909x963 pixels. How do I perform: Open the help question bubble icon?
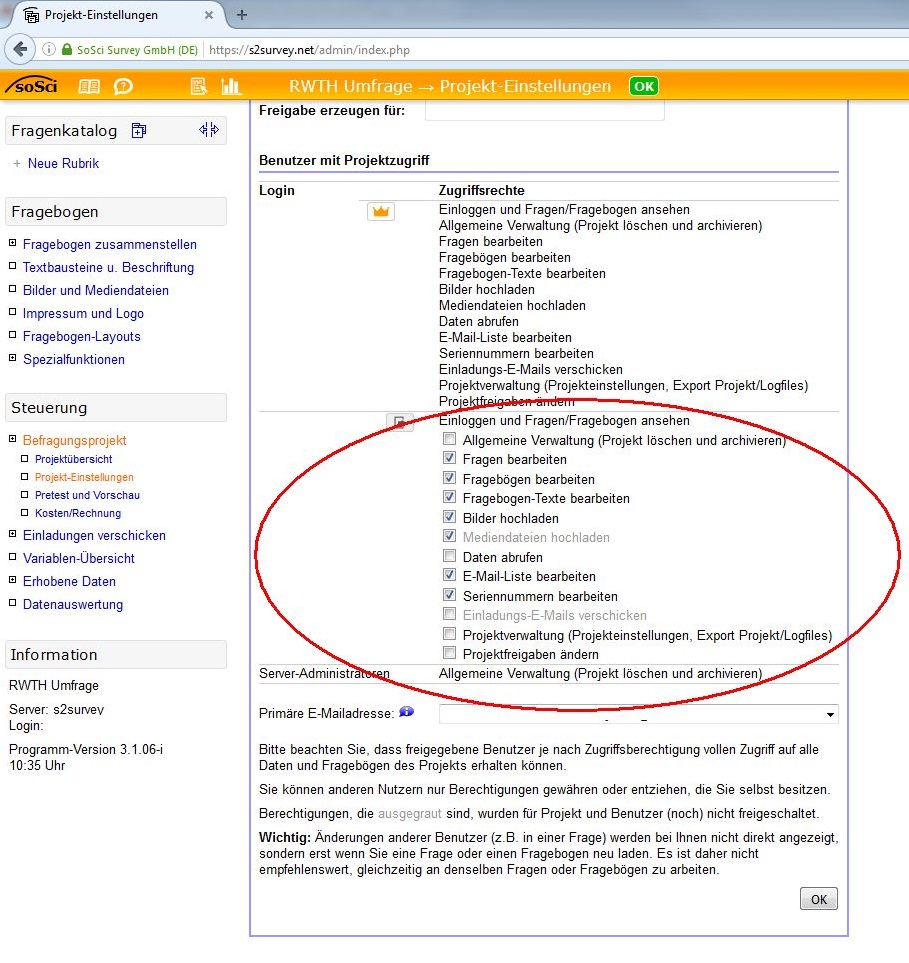click(x=123, y=87)
